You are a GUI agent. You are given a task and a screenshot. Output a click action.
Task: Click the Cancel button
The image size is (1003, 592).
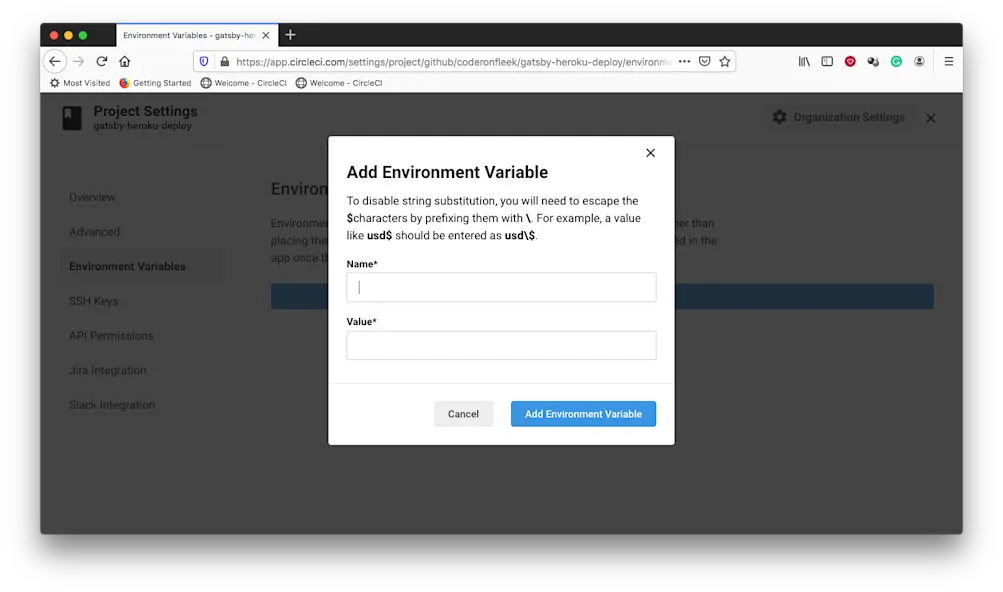[x=464, y=414]
